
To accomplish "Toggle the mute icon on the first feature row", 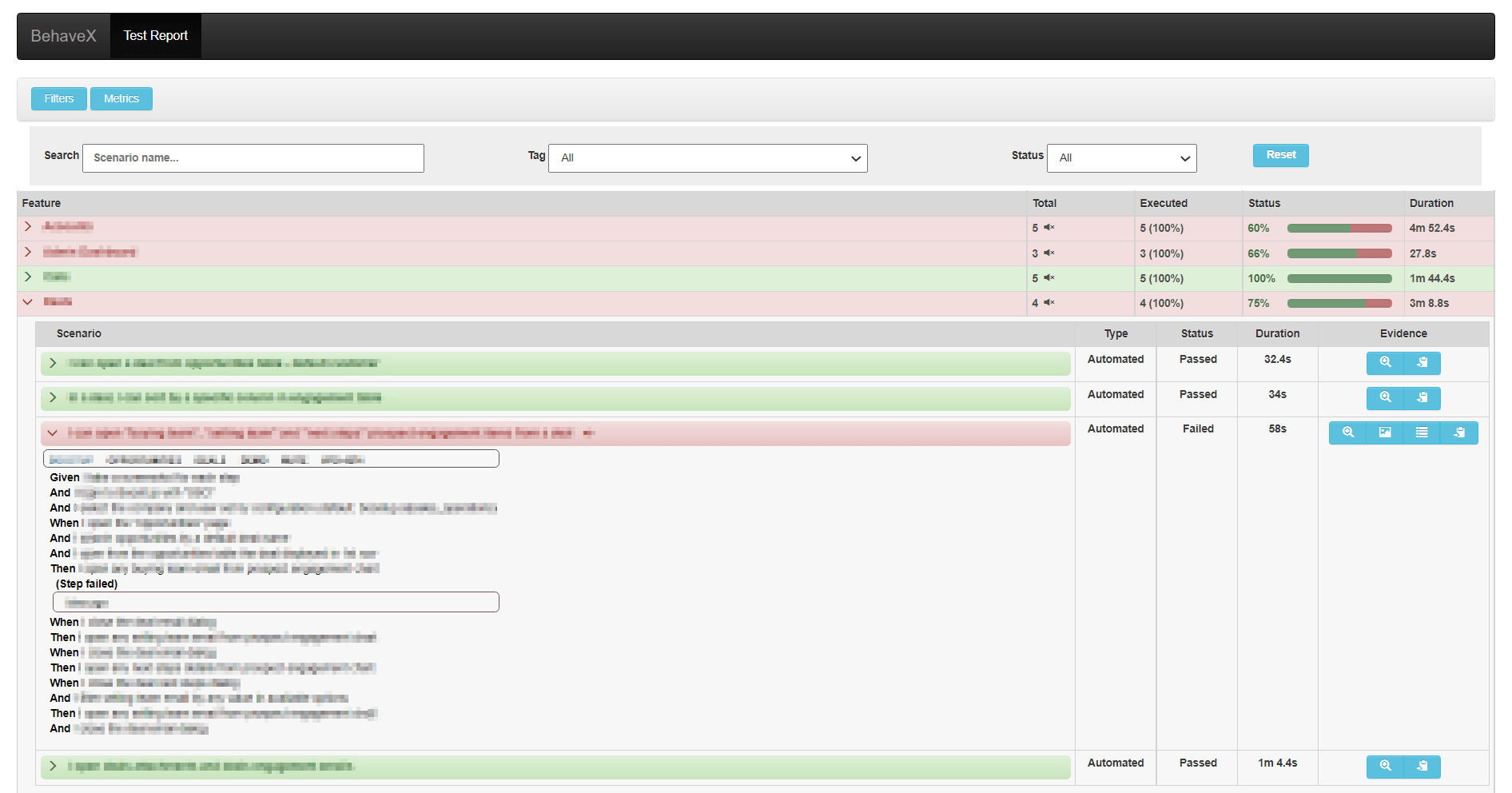I will (1048, 228).
